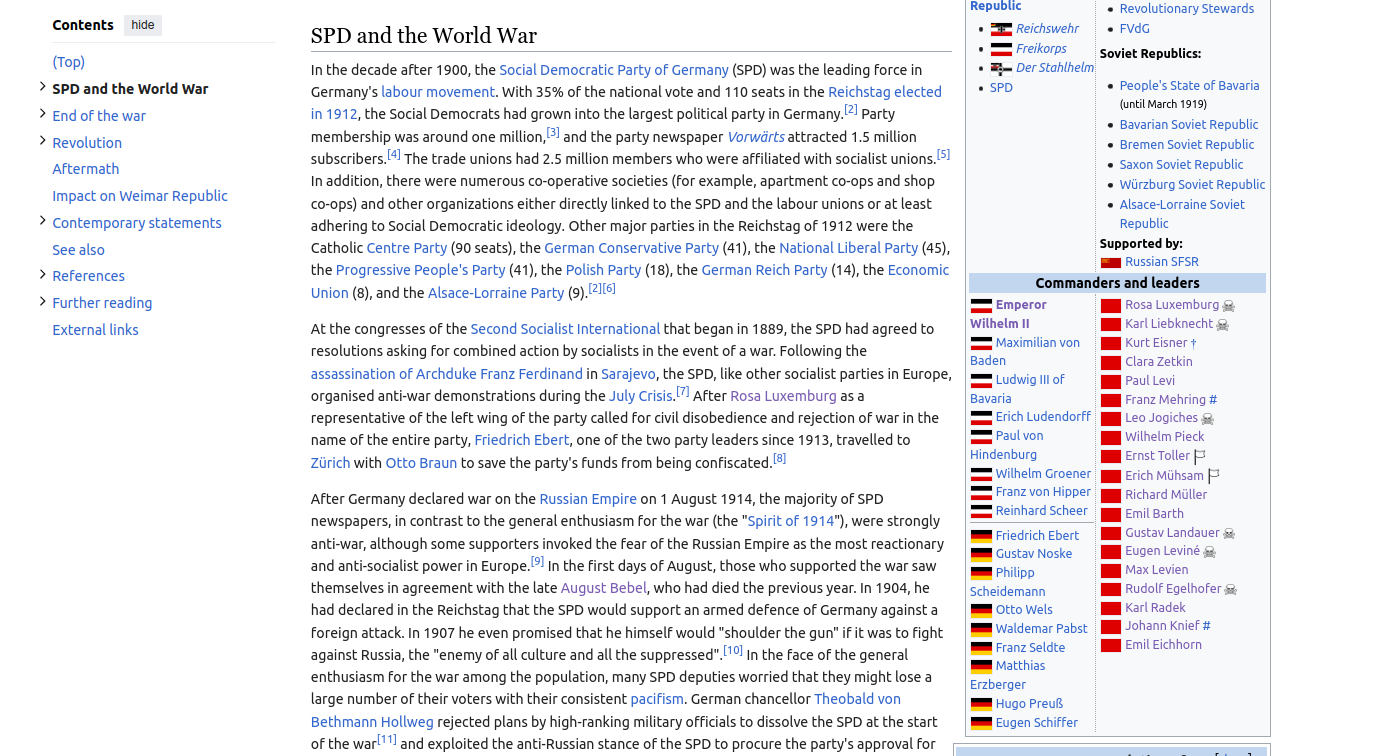Open the July Crisis link
Viewport: 1373px width, 756px height.
640,396
